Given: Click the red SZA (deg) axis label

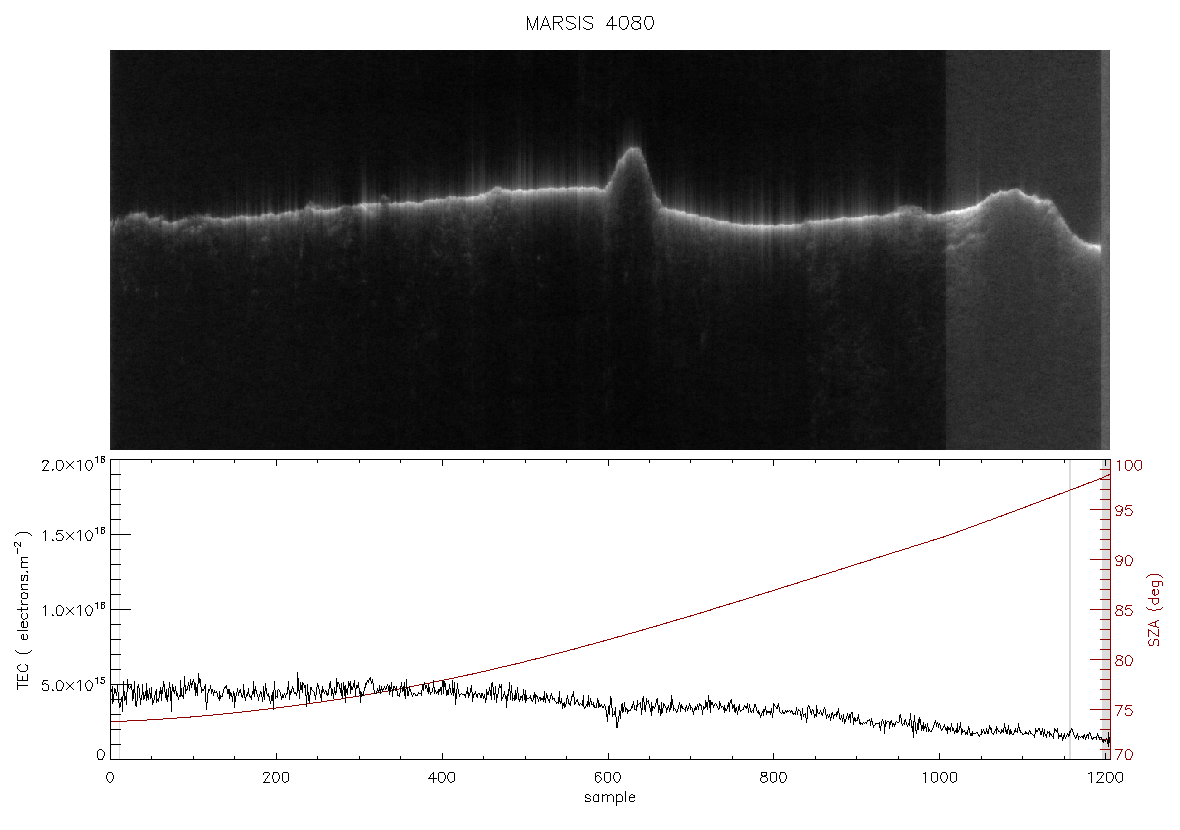Looking at the screenshot, I should (x=1154, y=610).
